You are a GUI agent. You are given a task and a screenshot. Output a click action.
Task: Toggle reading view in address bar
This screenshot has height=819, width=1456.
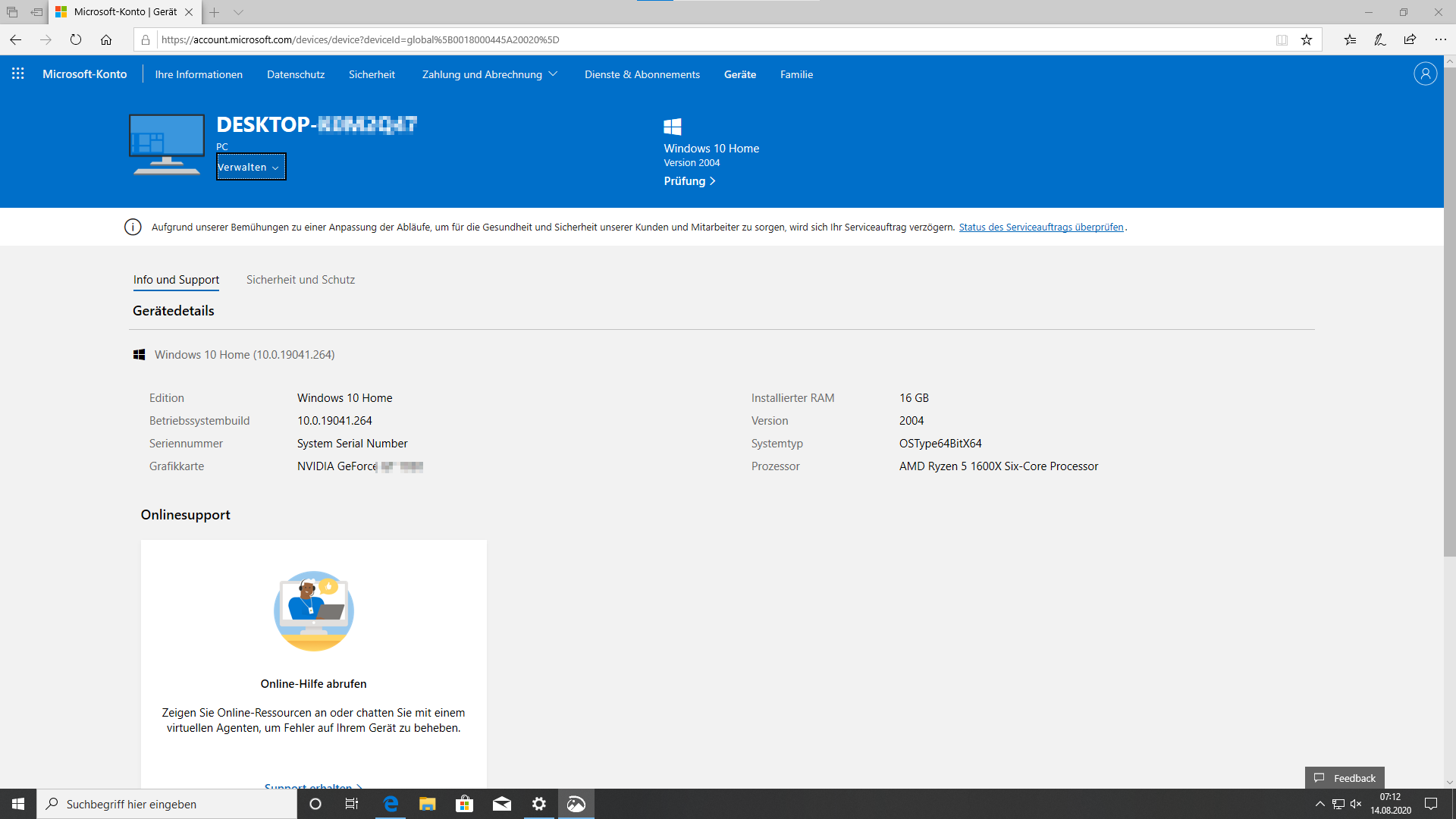[x=1282, y=39]
